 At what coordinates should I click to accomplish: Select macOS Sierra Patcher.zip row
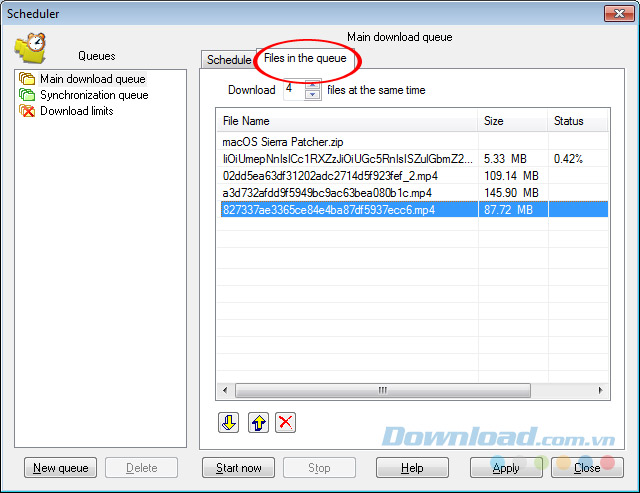(413, 142)
